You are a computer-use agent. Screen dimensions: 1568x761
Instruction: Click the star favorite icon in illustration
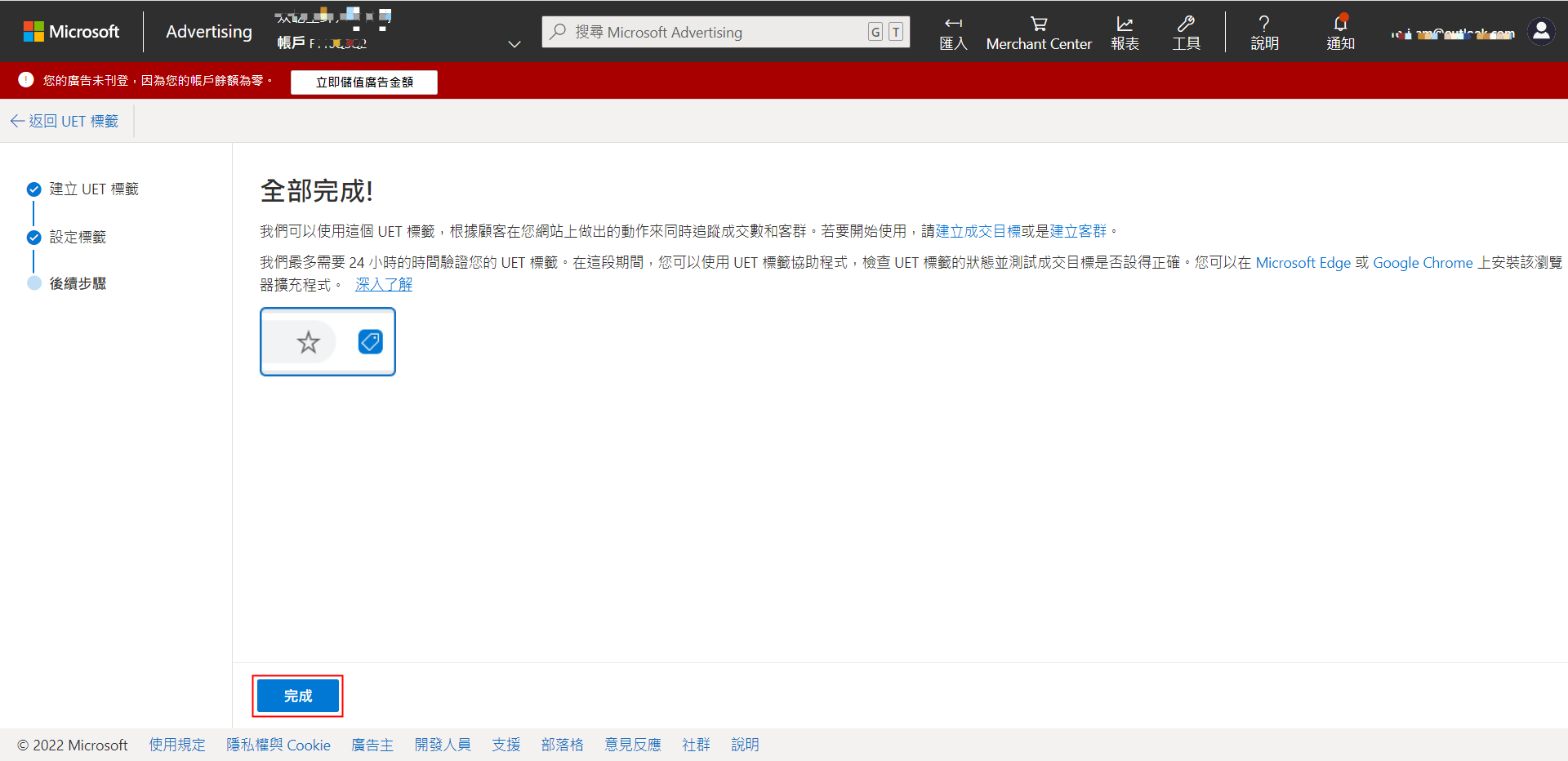308,342
